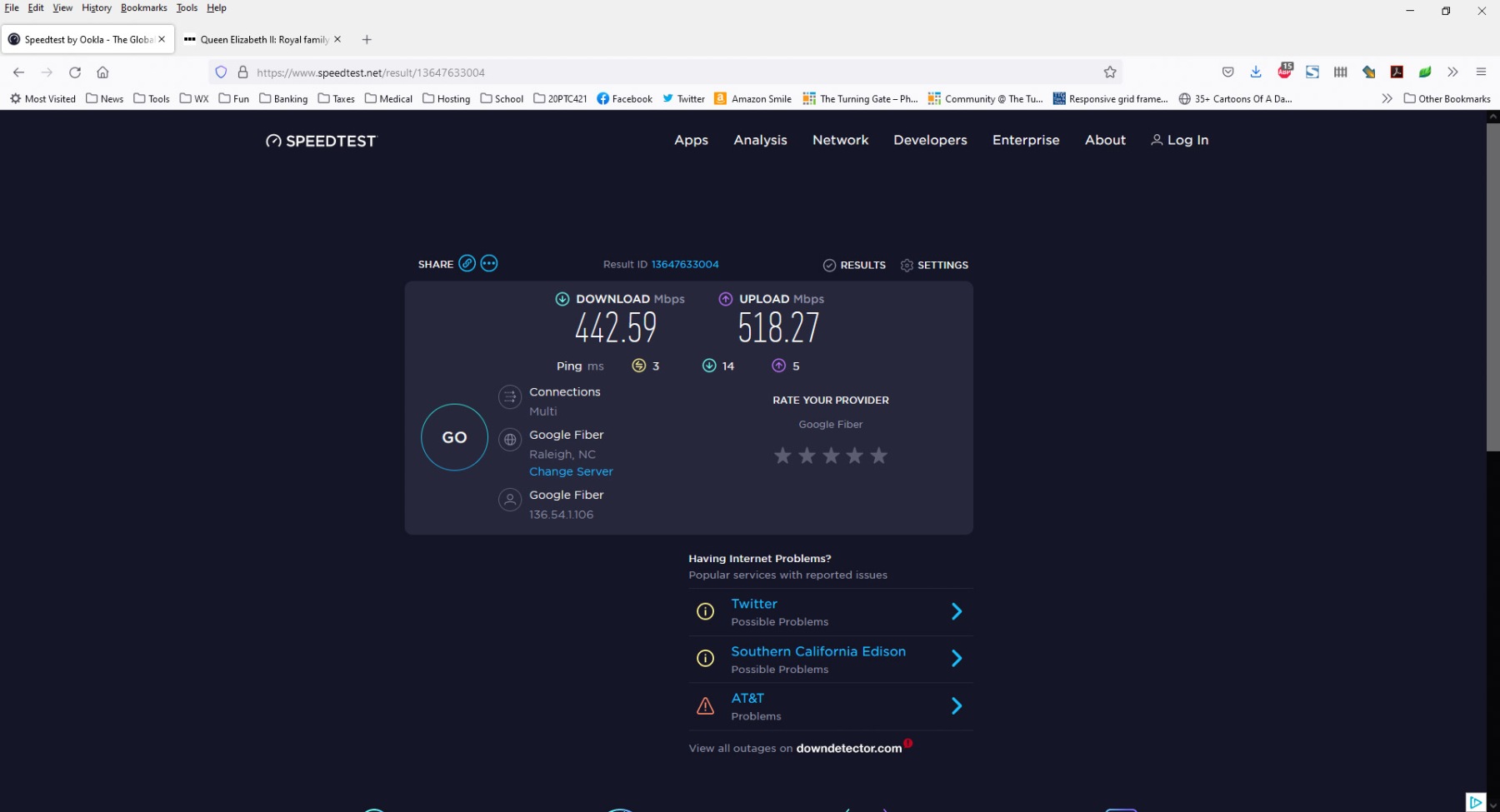
Task: Rate Google Fiber one star, the first star
Action: tap(782, 456)
